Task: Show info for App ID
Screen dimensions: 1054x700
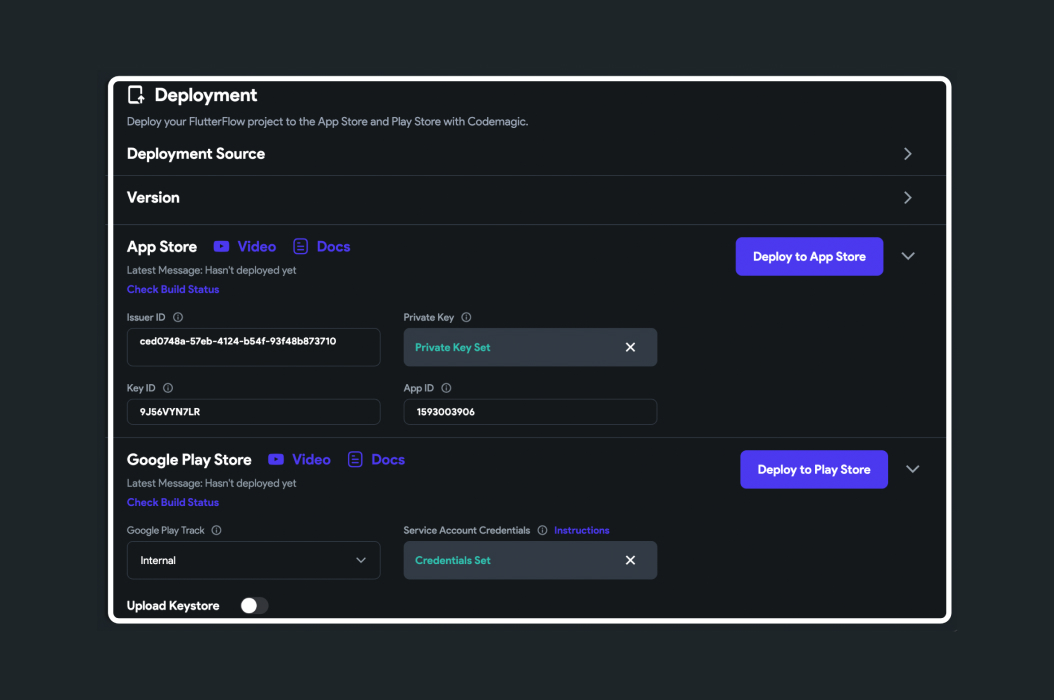Action: tap(446, 388)
